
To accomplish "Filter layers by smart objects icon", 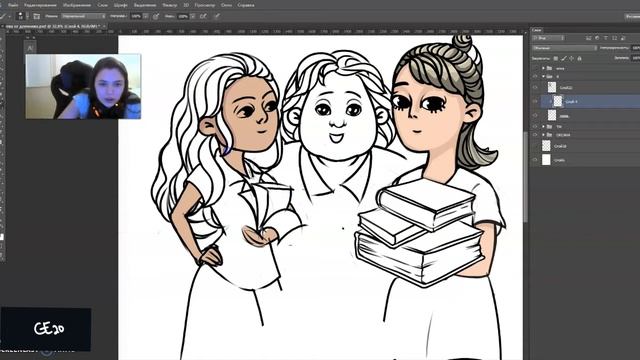I will (x=623, y=38).
